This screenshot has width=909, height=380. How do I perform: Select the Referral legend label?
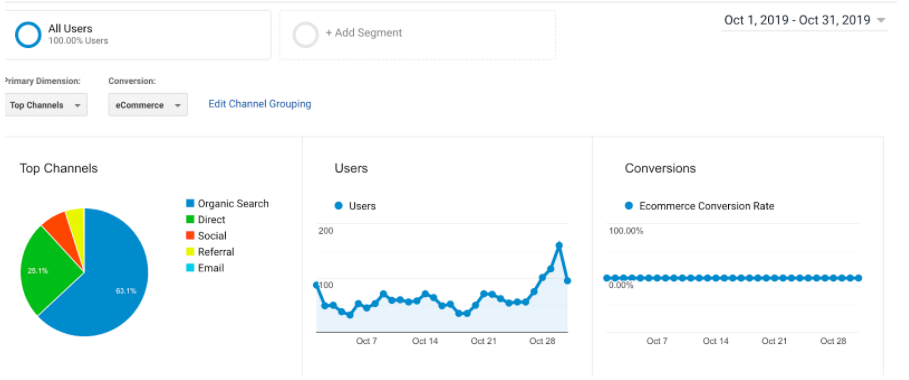click(216, 252)
